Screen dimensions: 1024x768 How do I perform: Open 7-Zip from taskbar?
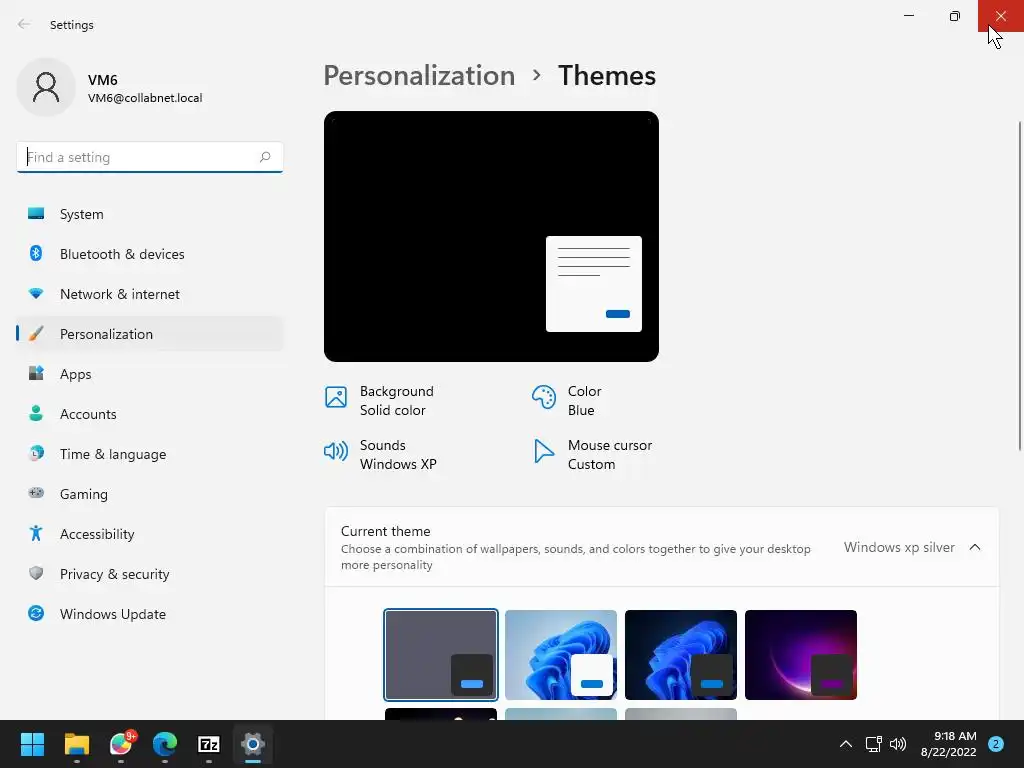point(209,744)
